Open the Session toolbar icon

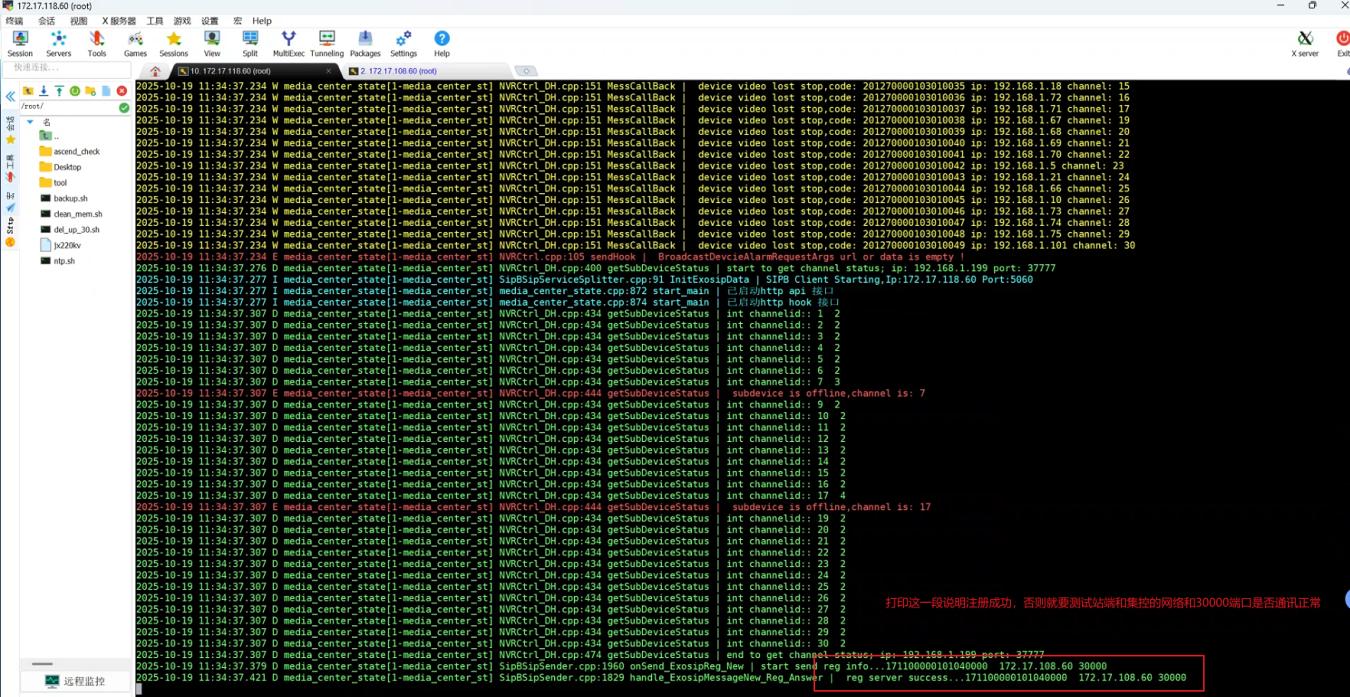coord(20,43)
